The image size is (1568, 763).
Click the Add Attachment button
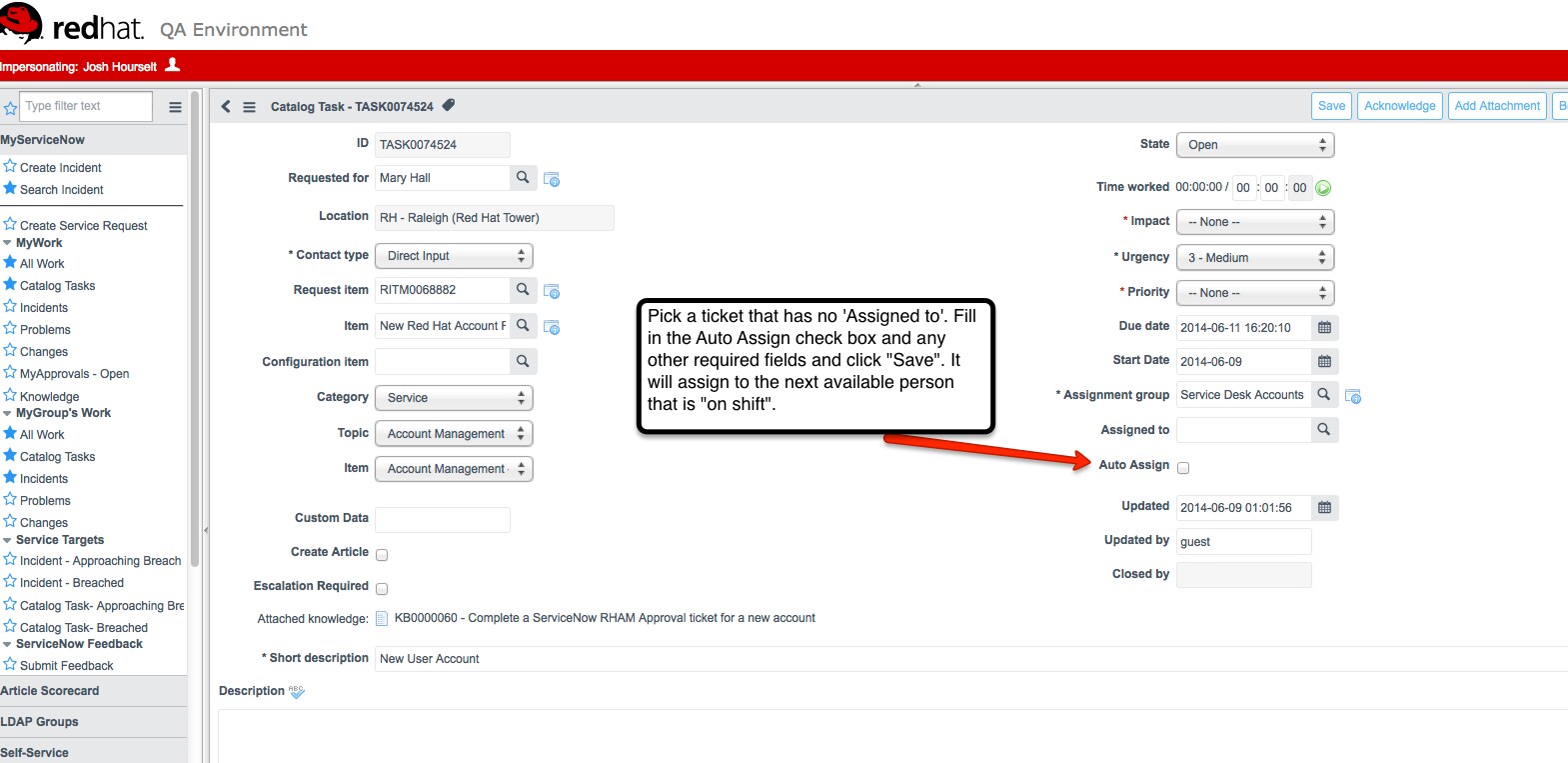(x=1497, y=106)
